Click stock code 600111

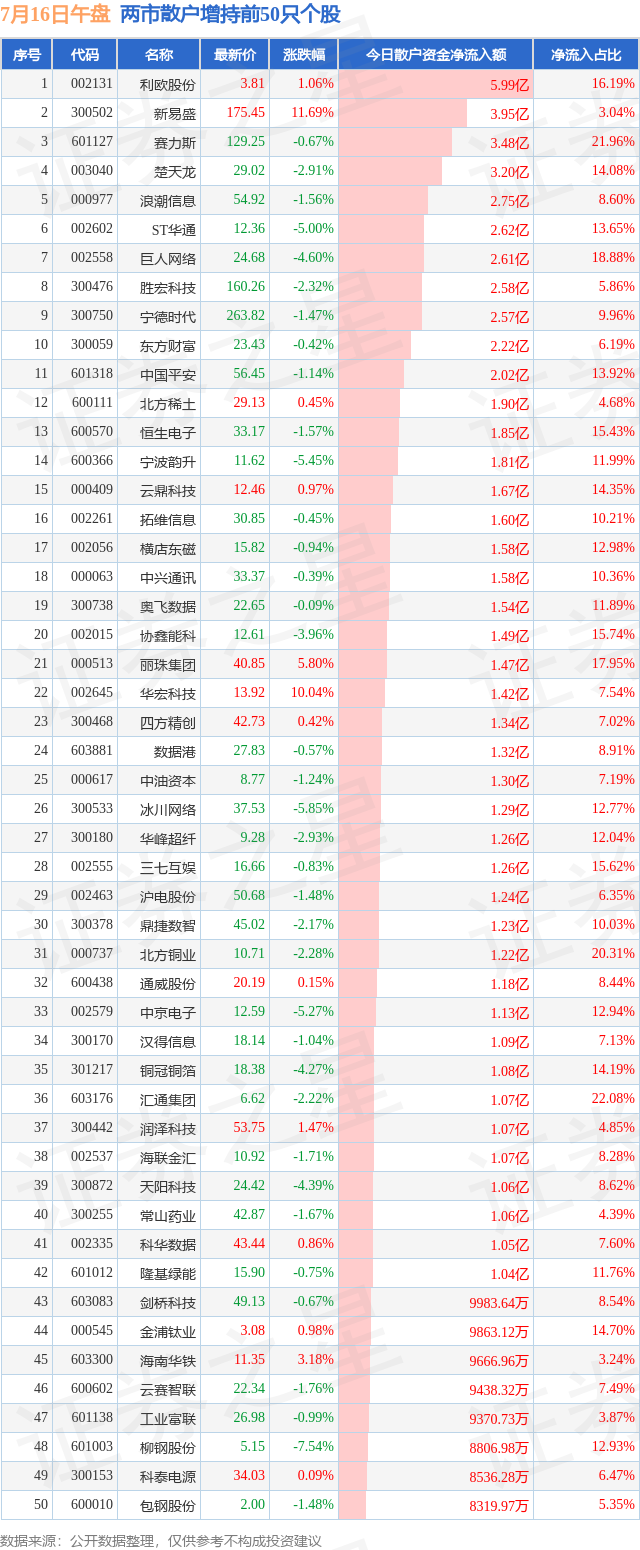coord(92,403)
